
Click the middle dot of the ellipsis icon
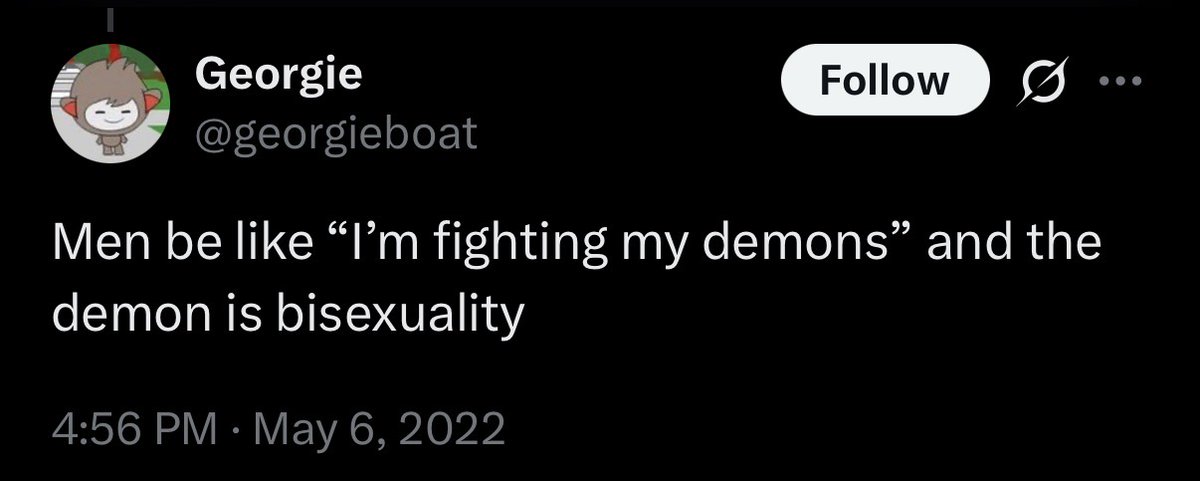(x=1116, y=82)
